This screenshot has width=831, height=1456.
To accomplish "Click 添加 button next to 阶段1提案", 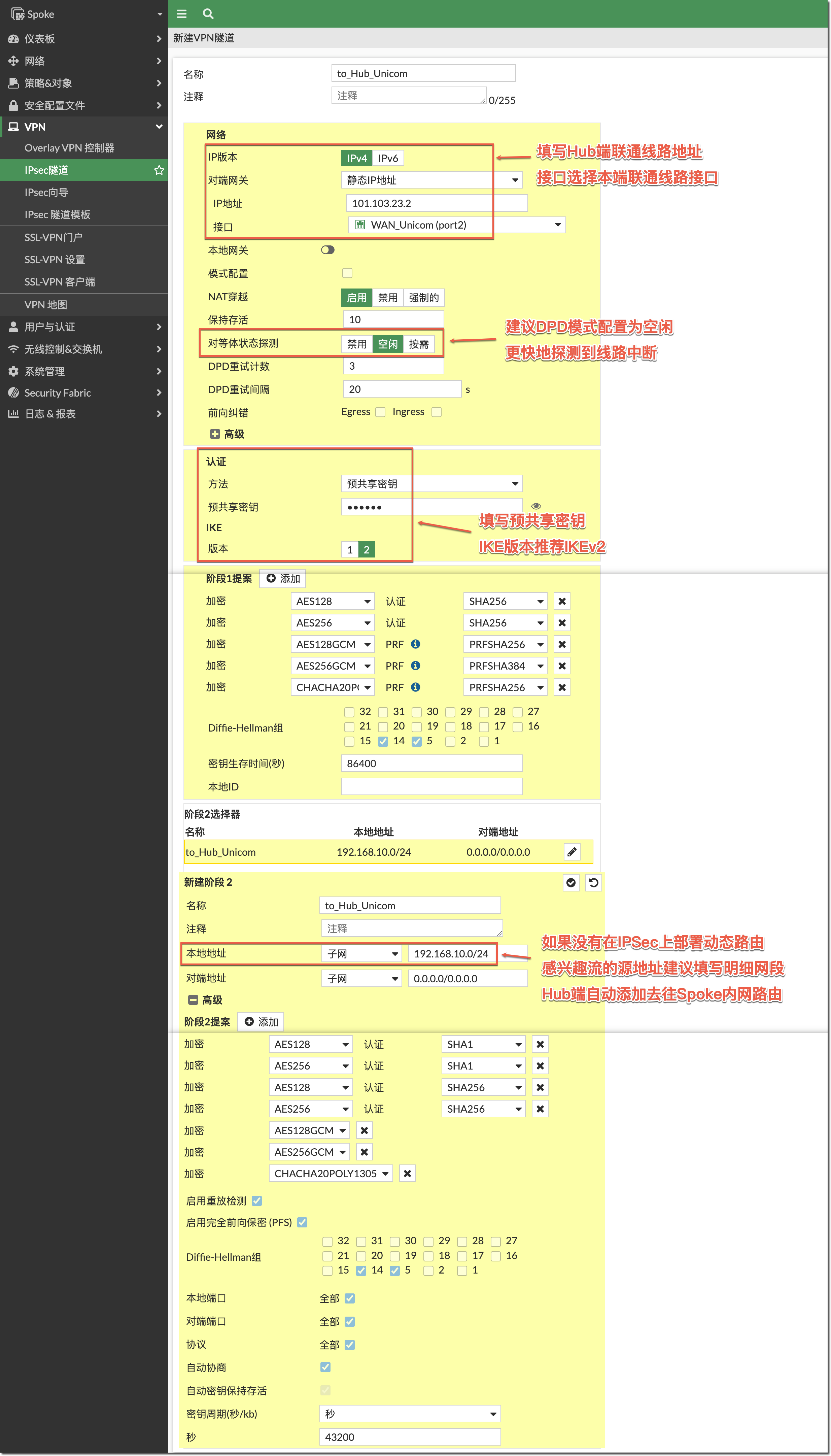I will tap(283, 578).
